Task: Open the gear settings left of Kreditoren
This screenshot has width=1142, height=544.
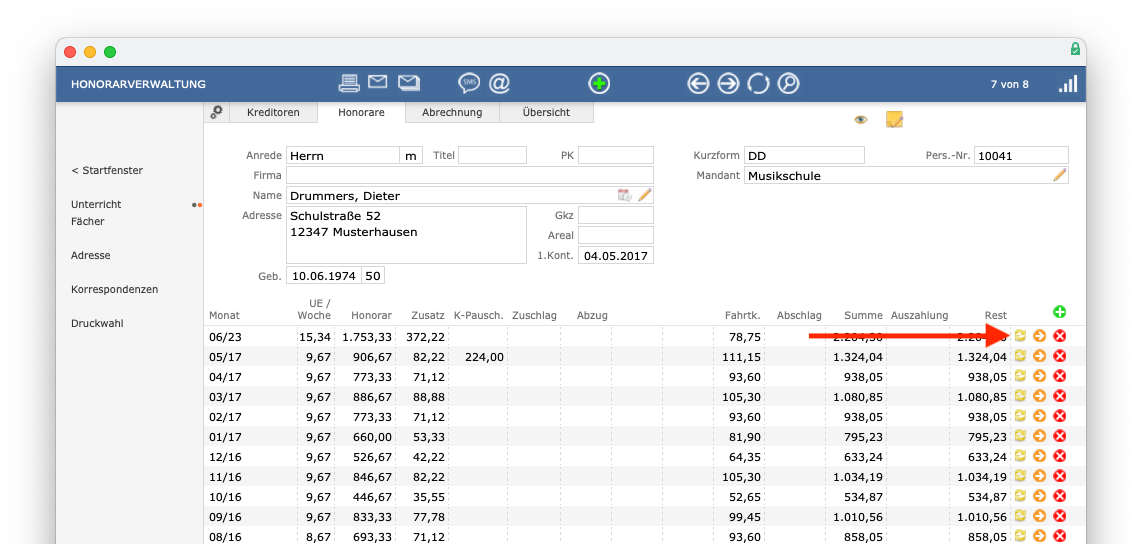Action: pyautogui.click(x=216, y=112)
